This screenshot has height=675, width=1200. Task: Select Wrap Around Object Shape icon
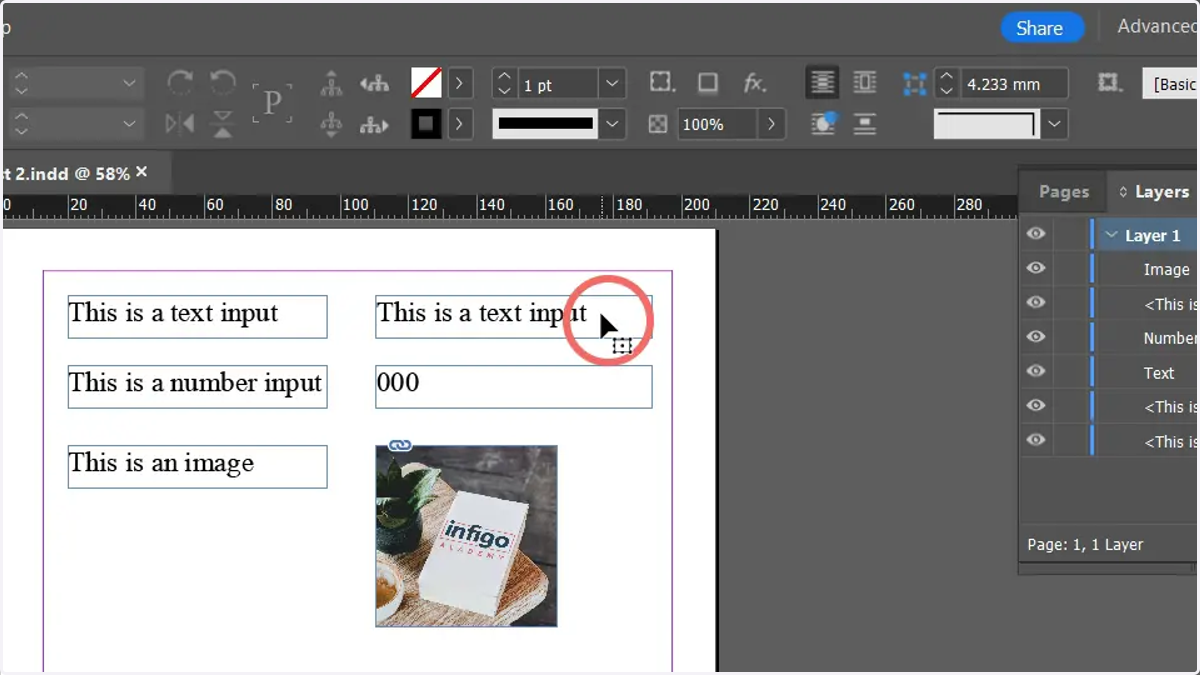pyautogui.click(x=824, y=124)
